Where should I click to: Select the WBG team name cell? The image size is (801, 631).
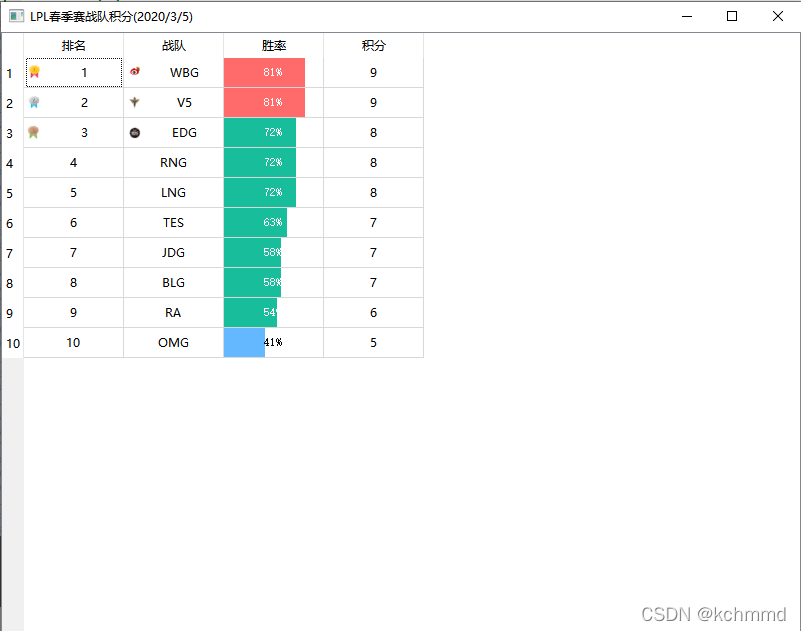[x=174, y=73]
